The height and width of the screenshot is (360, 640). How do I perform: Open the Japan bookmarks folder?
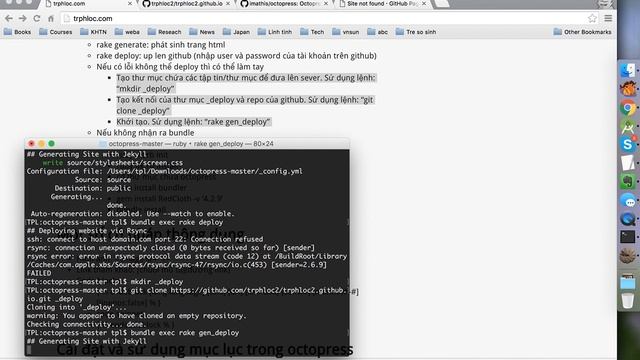(x=236, y=32)
